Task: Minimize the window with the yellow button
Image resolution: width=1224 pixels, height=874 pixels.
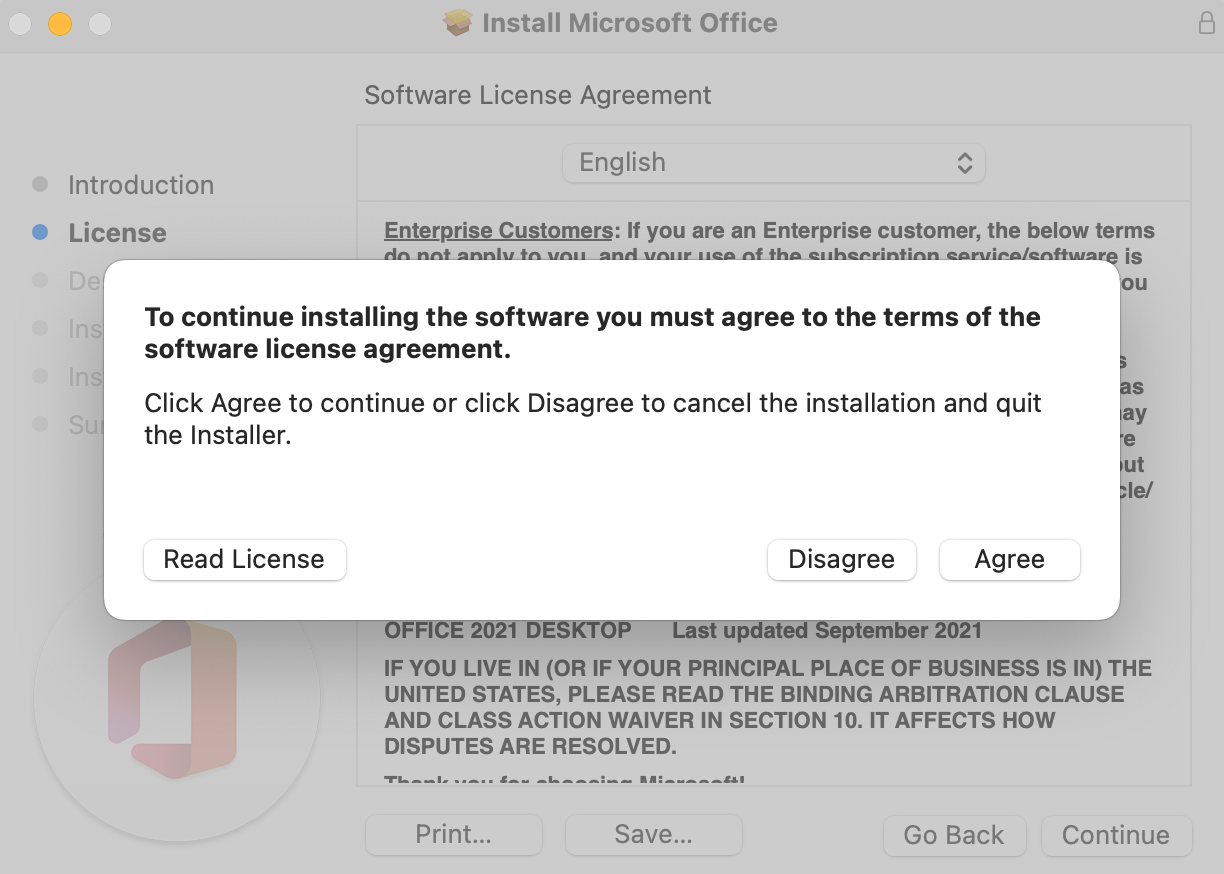Action: point(60,24)
